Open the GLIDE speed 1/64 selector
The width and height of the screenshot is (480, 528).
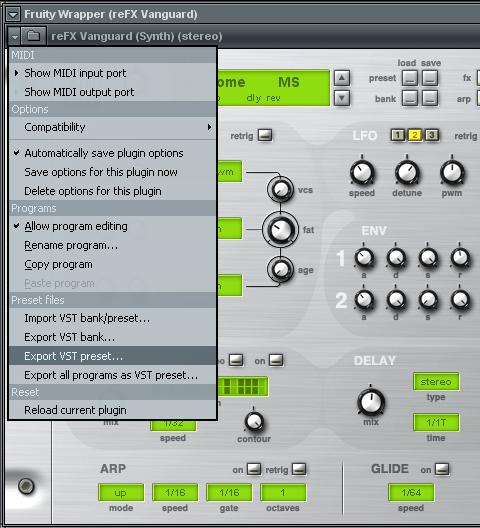coord(411,492)
